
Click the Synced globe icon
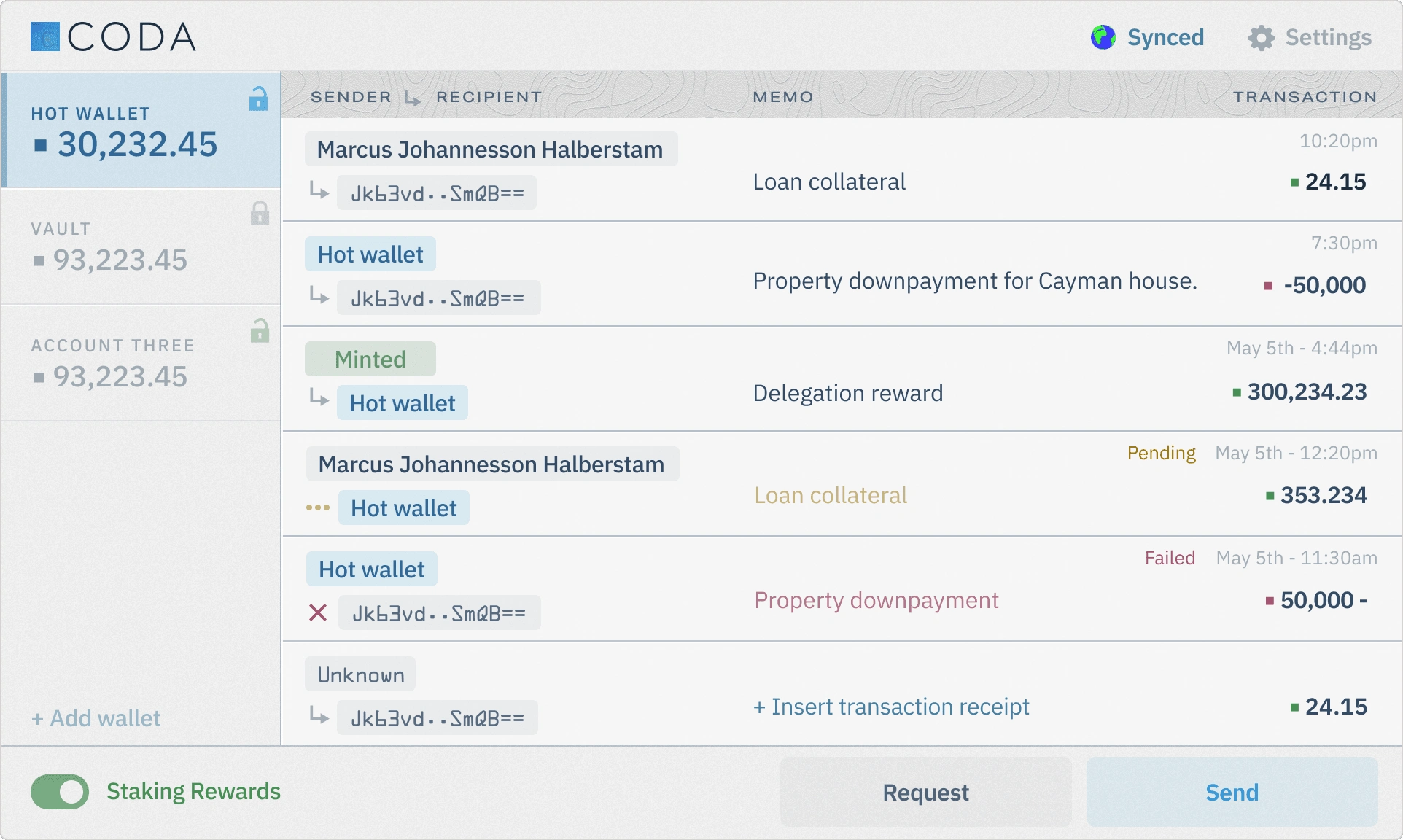tap(1103, 37)
